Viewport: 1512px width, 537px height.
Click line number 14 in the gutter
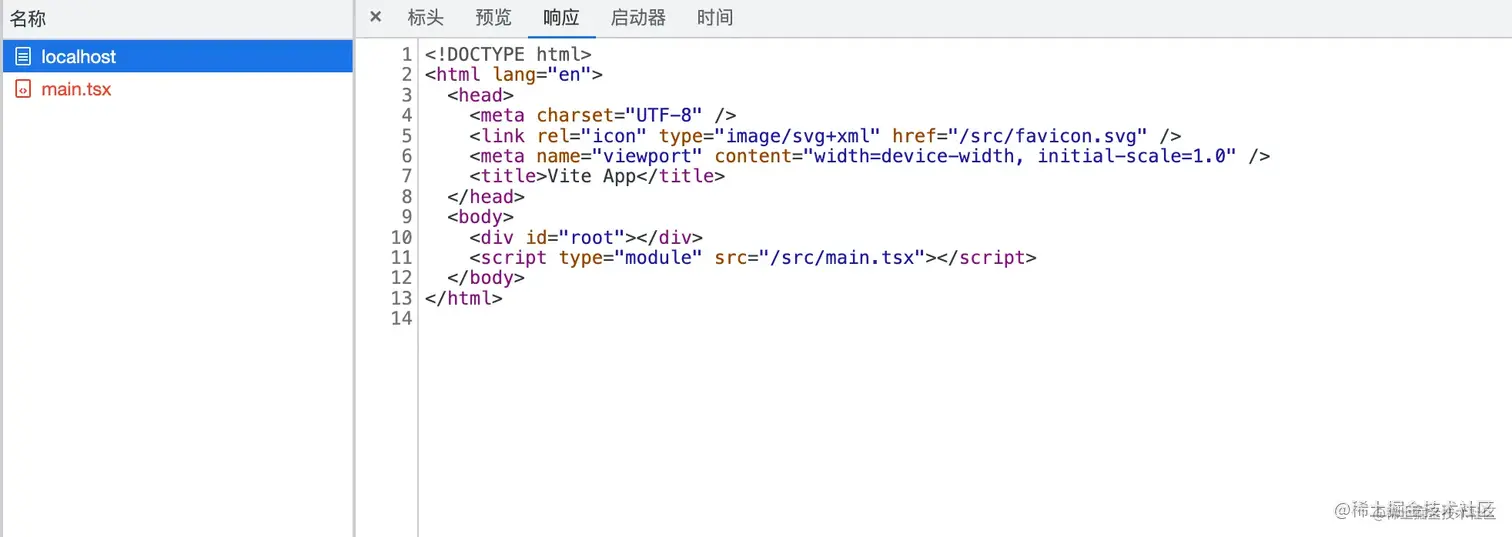(401, 318)
